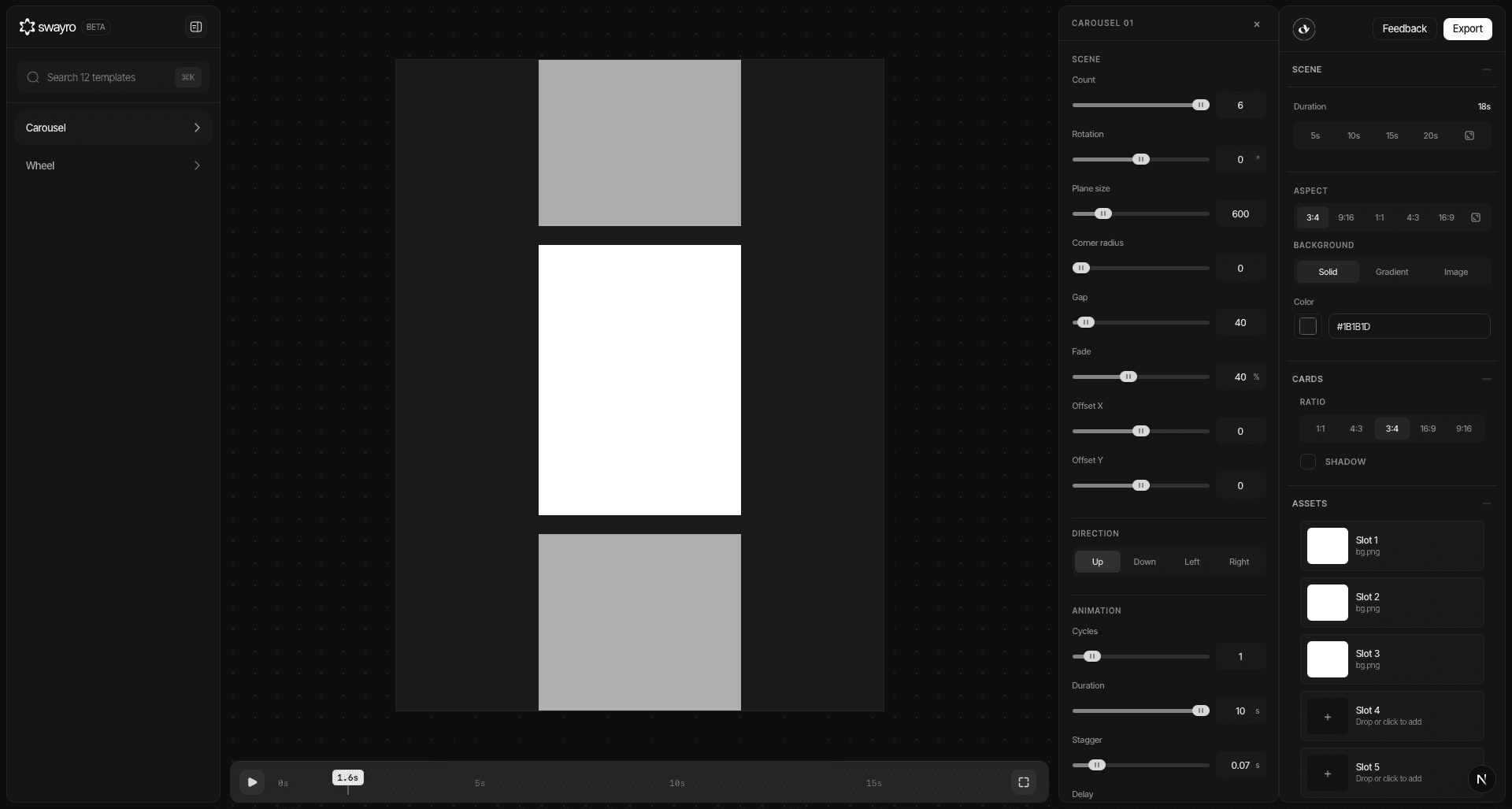
Task: Select 9:16 scene aspect
Action: pos(1346,217)
